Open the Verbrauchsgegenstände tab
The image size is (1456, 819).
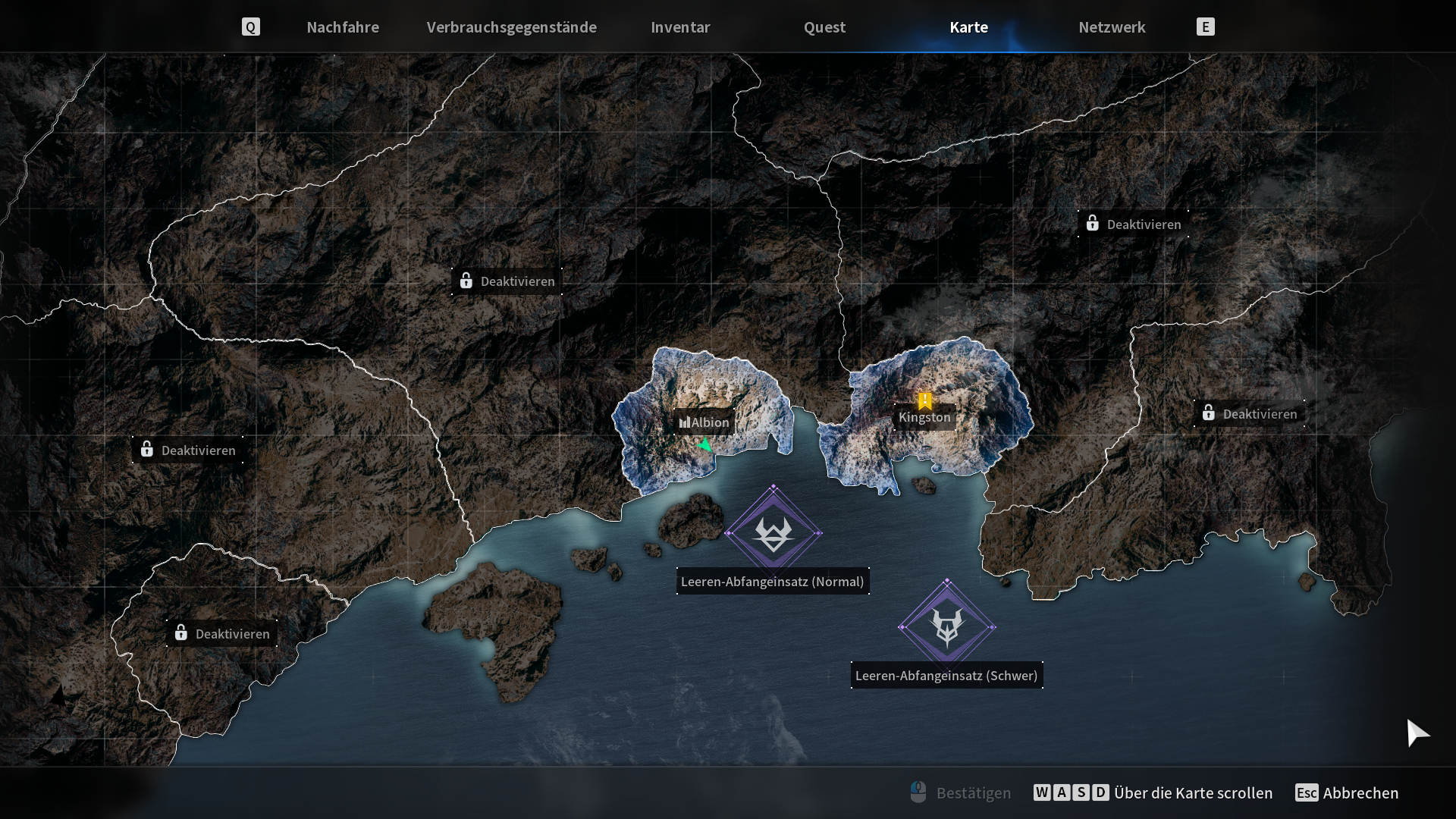pyautogui.click(x=511, y=27)
